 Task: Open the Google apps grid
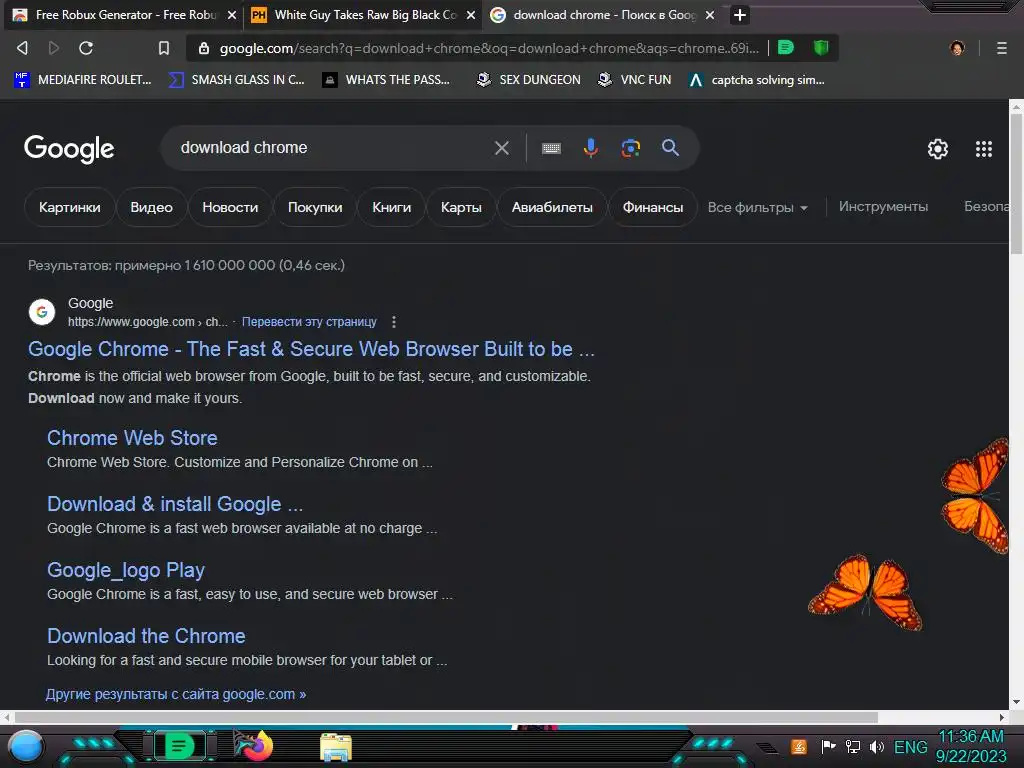click(x=984, y=149)
